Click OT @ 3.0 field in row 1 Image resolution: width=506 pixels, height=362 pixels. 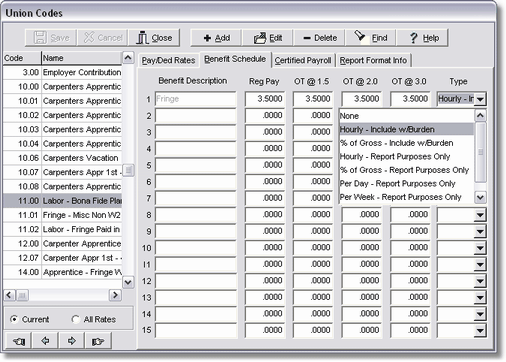click(x=410, y=99)
